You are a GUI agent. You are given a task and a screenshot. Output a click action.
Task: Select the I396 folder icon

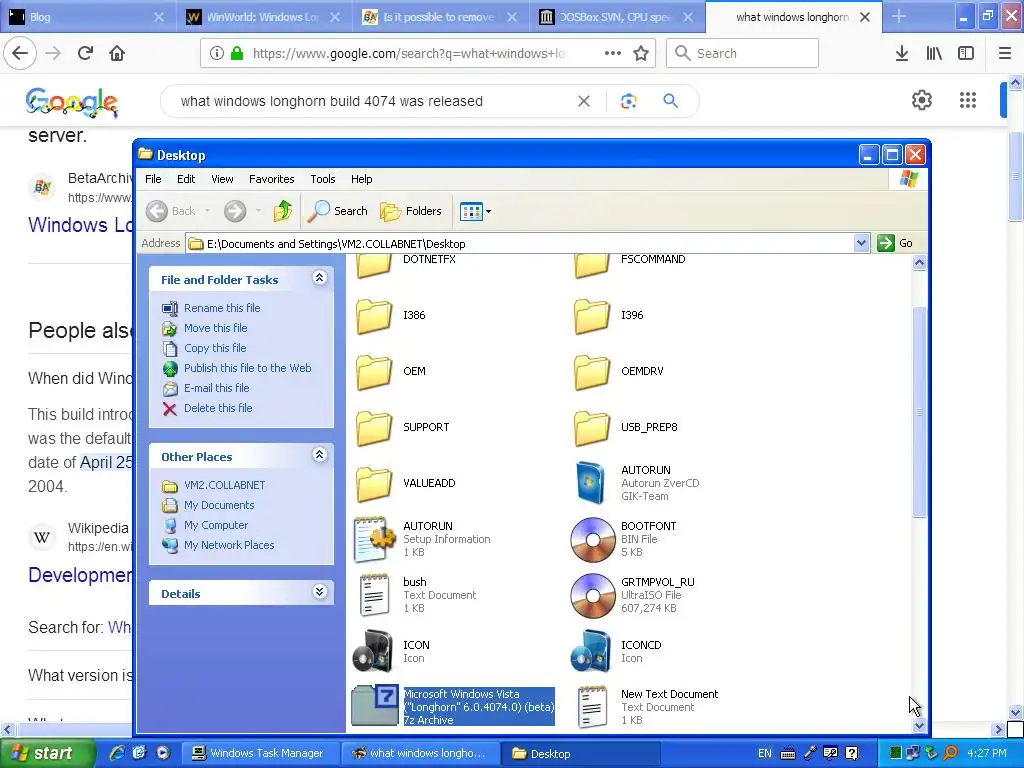pos(592,316)
